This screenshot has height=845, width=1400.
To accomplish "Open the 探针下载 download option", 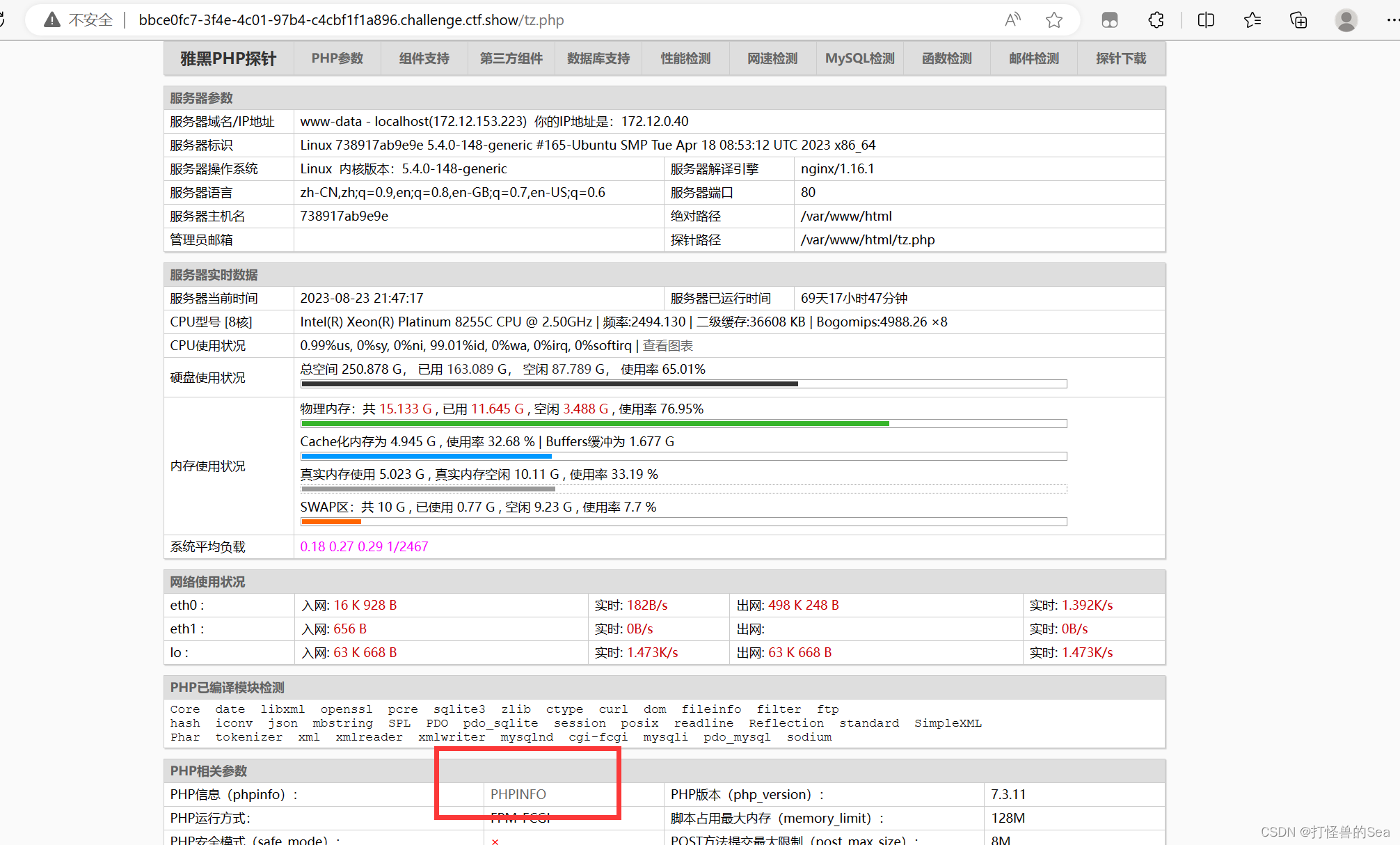I will 1121,58.
